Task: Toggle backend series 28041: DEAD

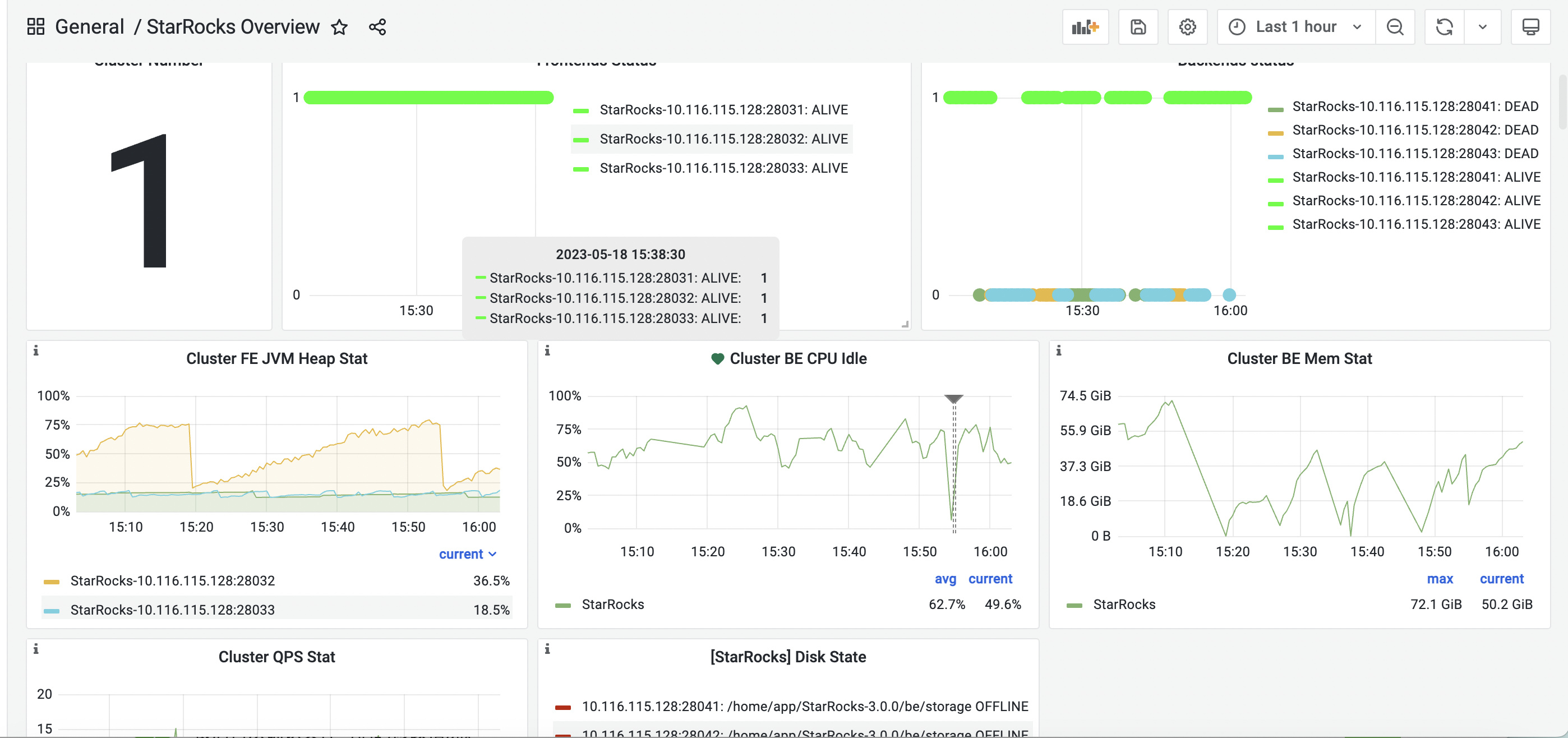Action: (x=1415, y=107)
